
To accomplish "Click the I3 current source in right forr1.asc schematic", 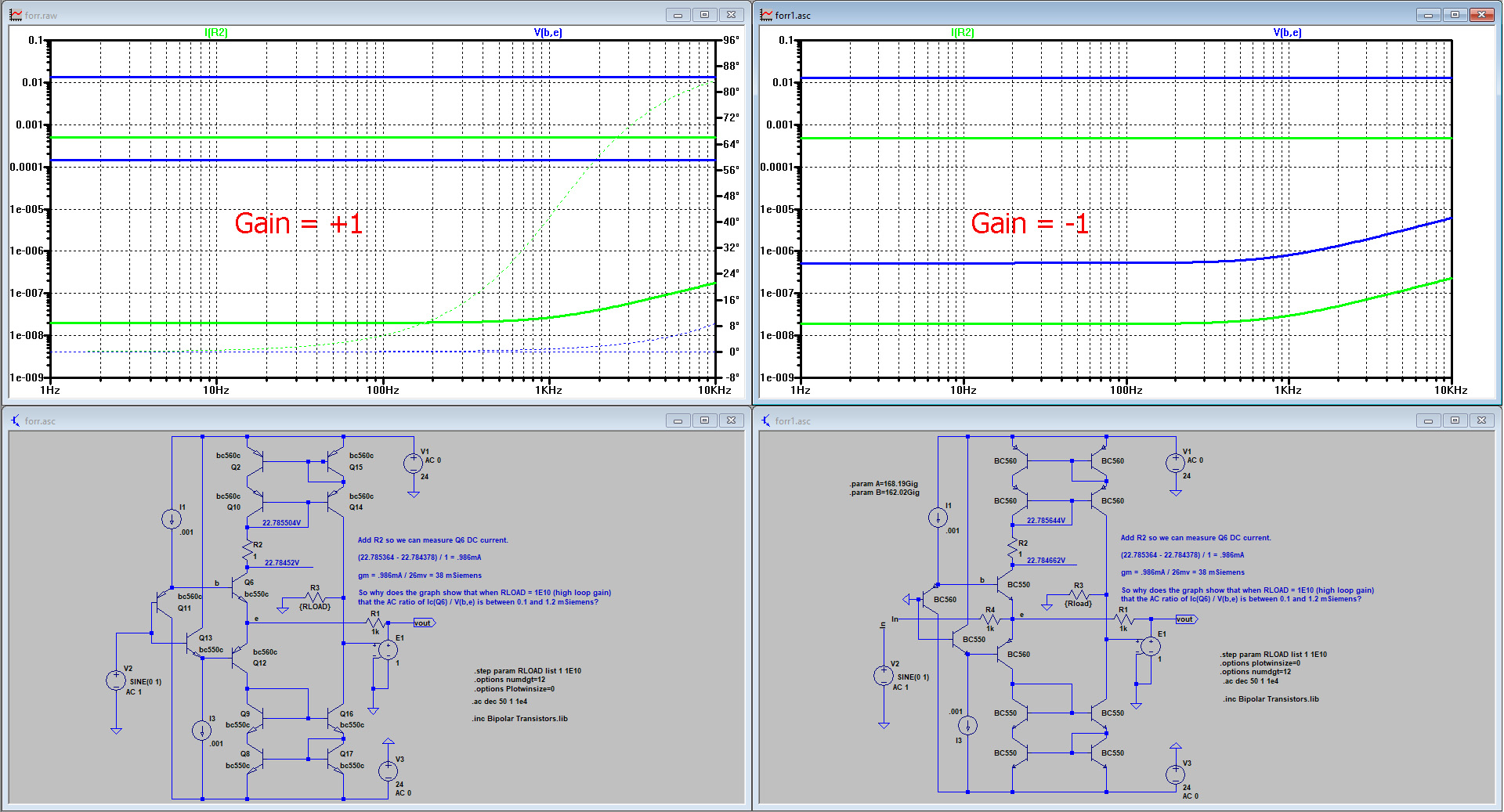I will tap(968, 726).
